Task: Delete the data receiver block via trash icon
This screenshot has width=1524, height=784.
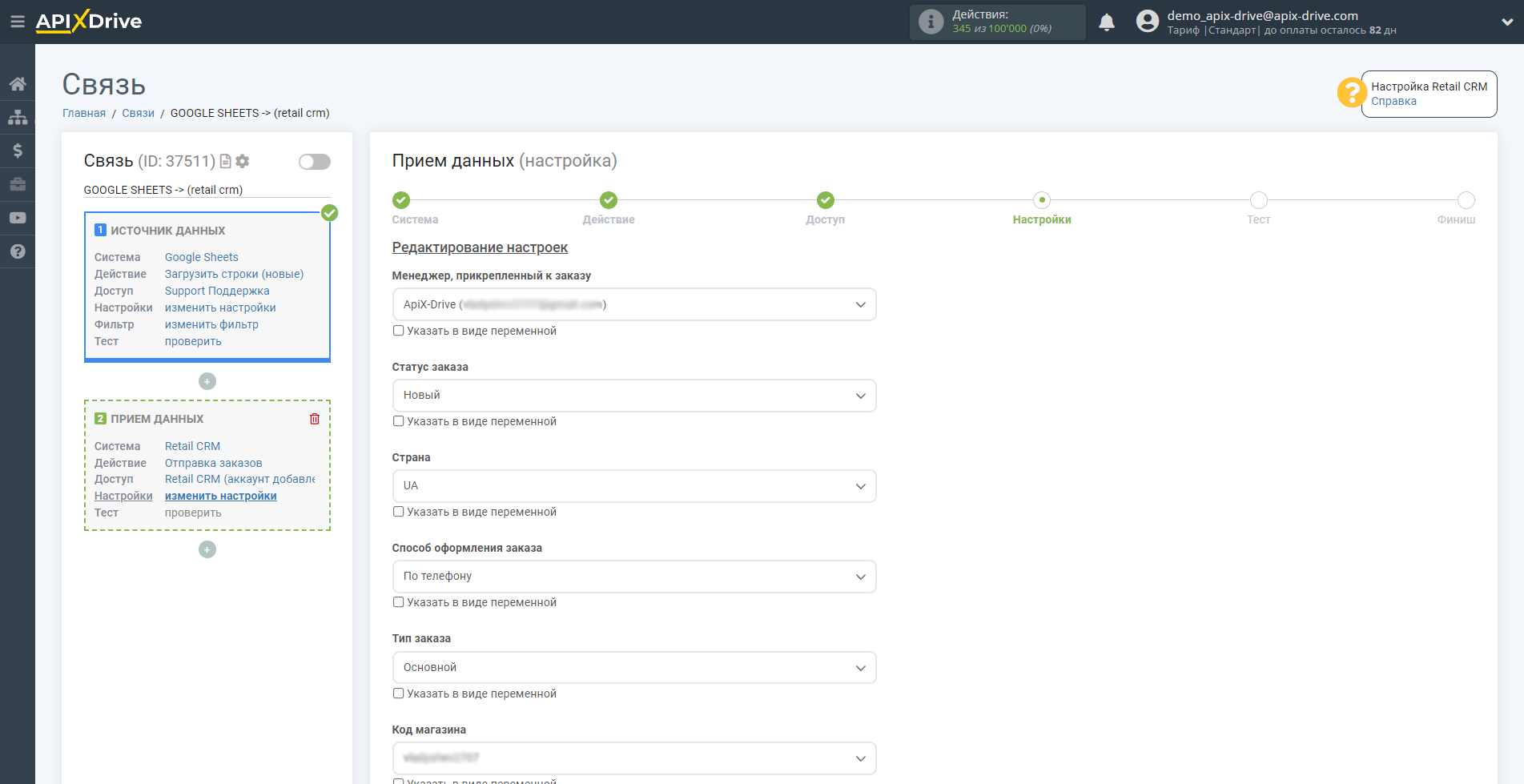Action: pyautogui.click(x=315, y=419)
